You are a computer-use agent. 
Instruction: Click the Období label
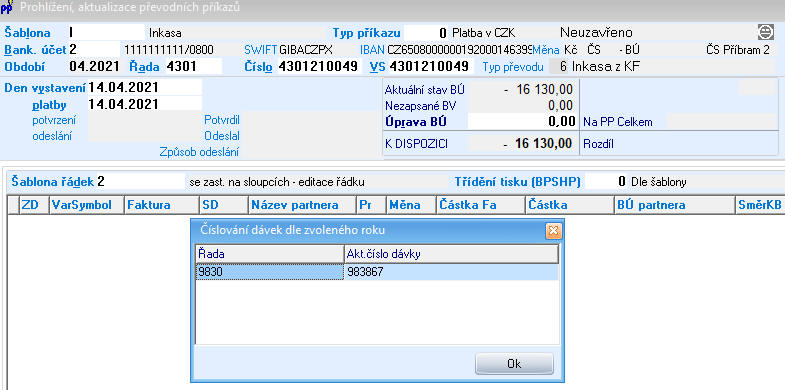click(x=25, y=66)
